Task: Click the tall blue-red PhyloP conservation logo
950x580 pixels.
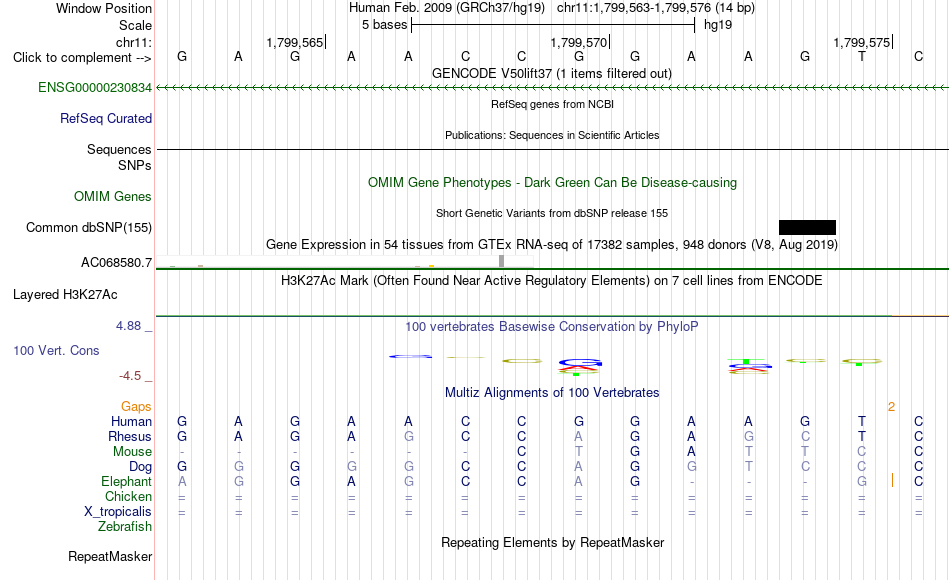Action: [579, 366]
